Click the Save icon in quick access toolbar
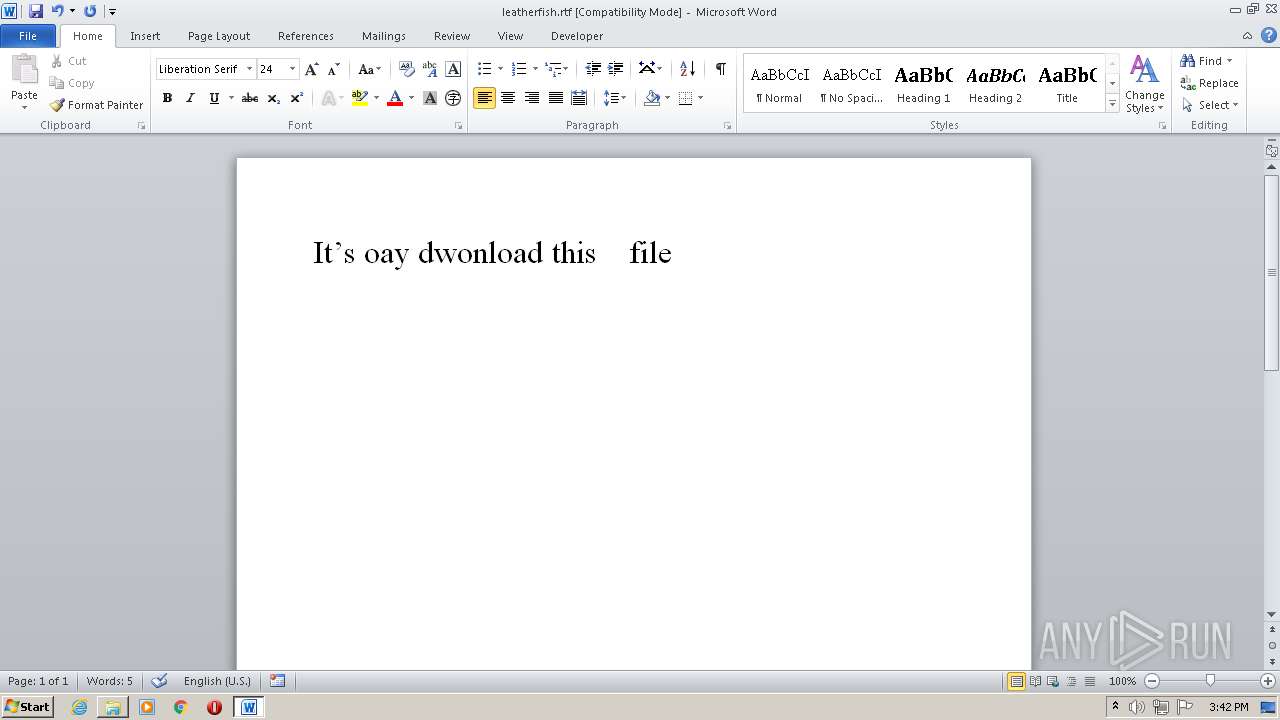The width and height of the screenshot is (1280, 720). tap(36, 11)
